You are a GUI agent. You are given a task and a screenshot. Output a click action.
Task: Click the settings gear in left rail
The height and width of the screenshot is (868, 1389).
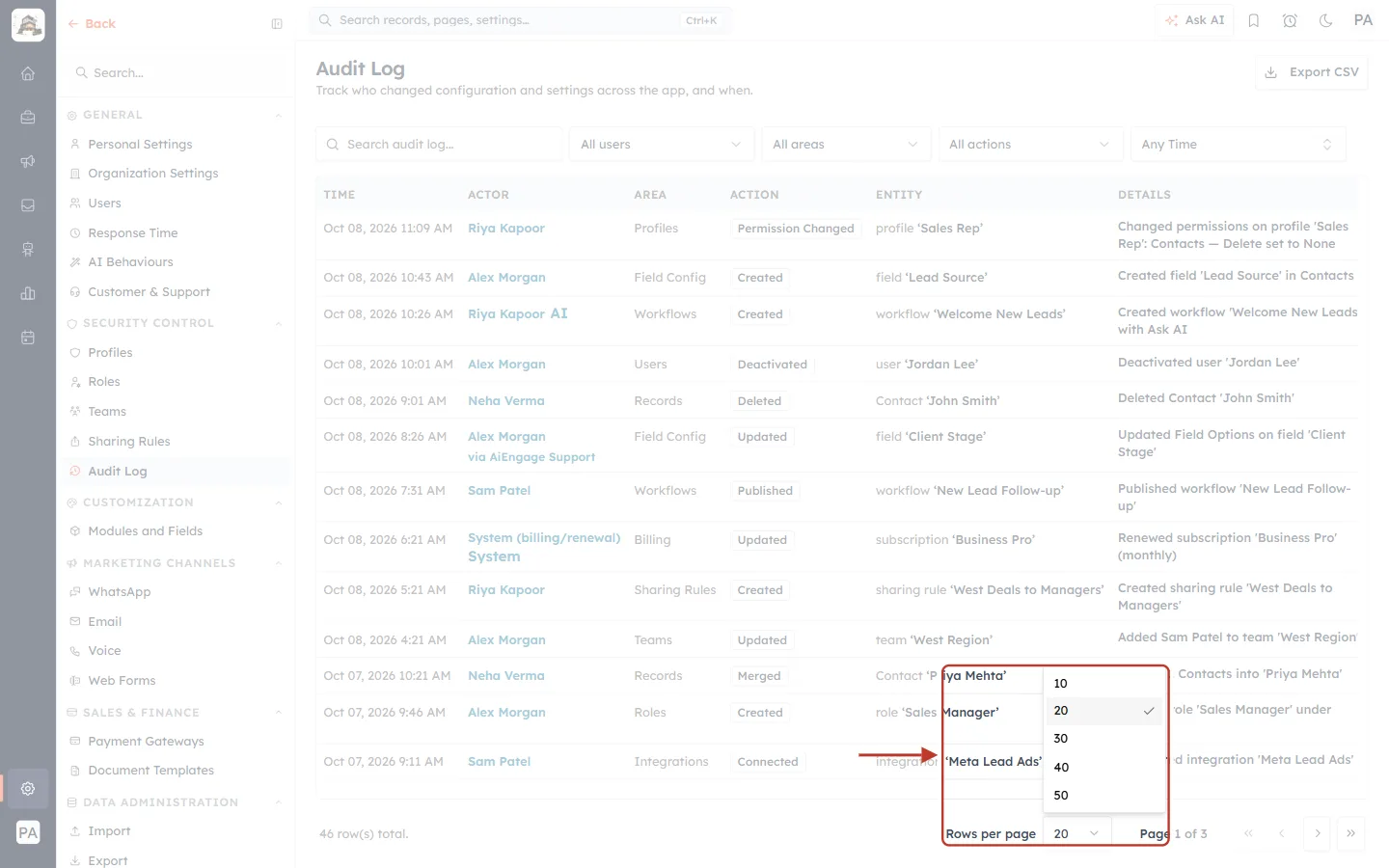[x=28, y=788]
